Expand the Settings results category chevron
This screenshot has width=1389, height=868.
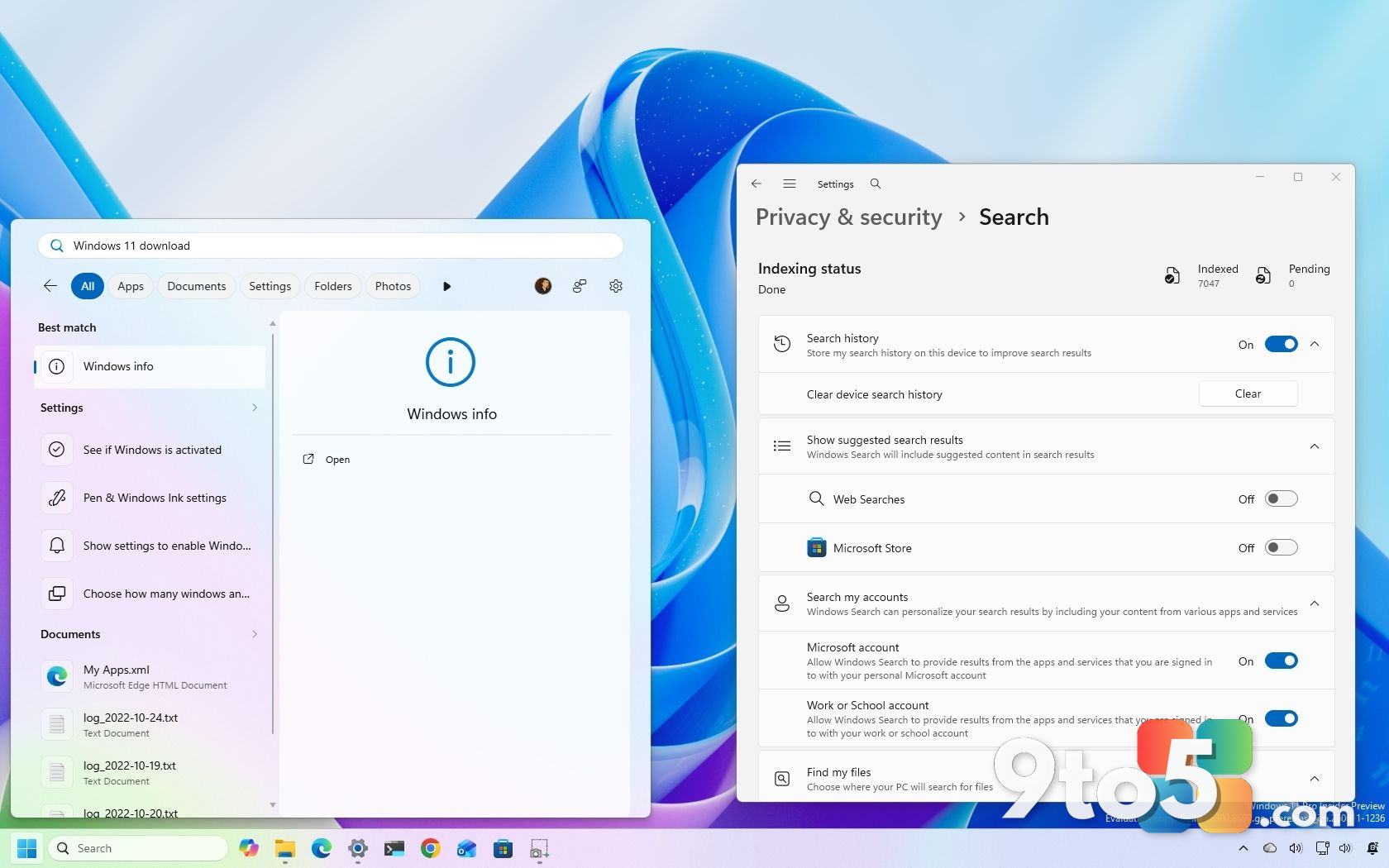click(255, 408)
